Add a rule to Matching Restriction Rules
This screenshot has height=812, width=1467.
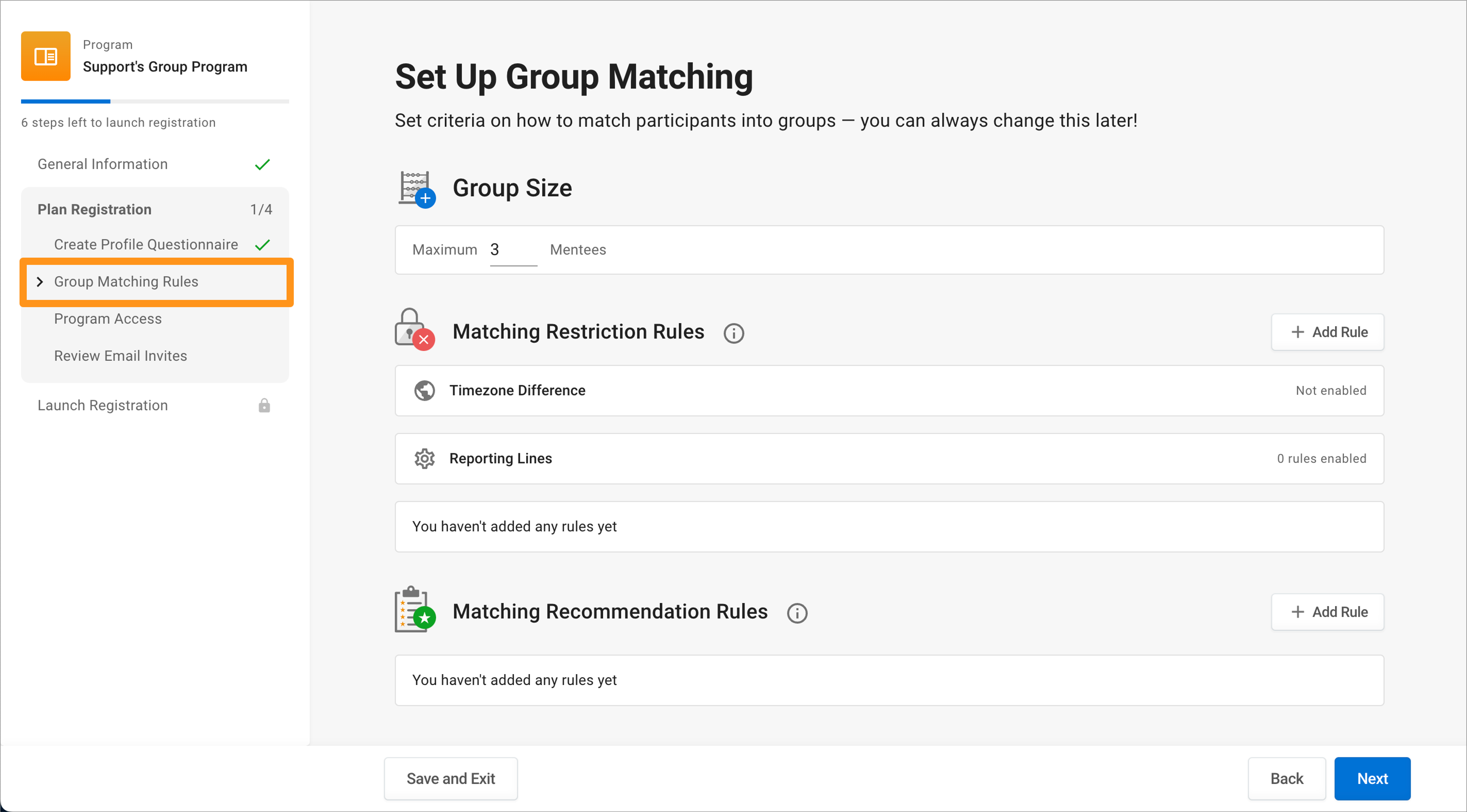[1327, 332]
